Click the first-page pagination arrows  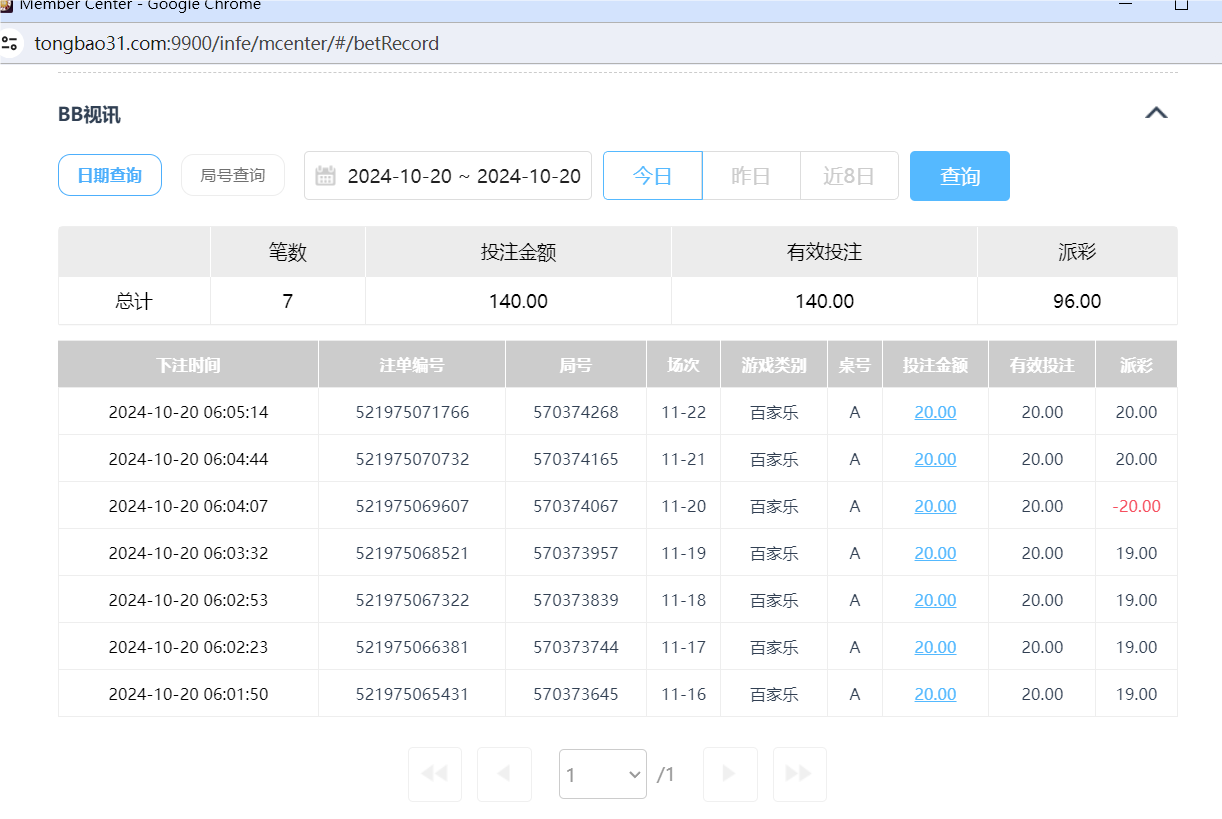point(434,774)
